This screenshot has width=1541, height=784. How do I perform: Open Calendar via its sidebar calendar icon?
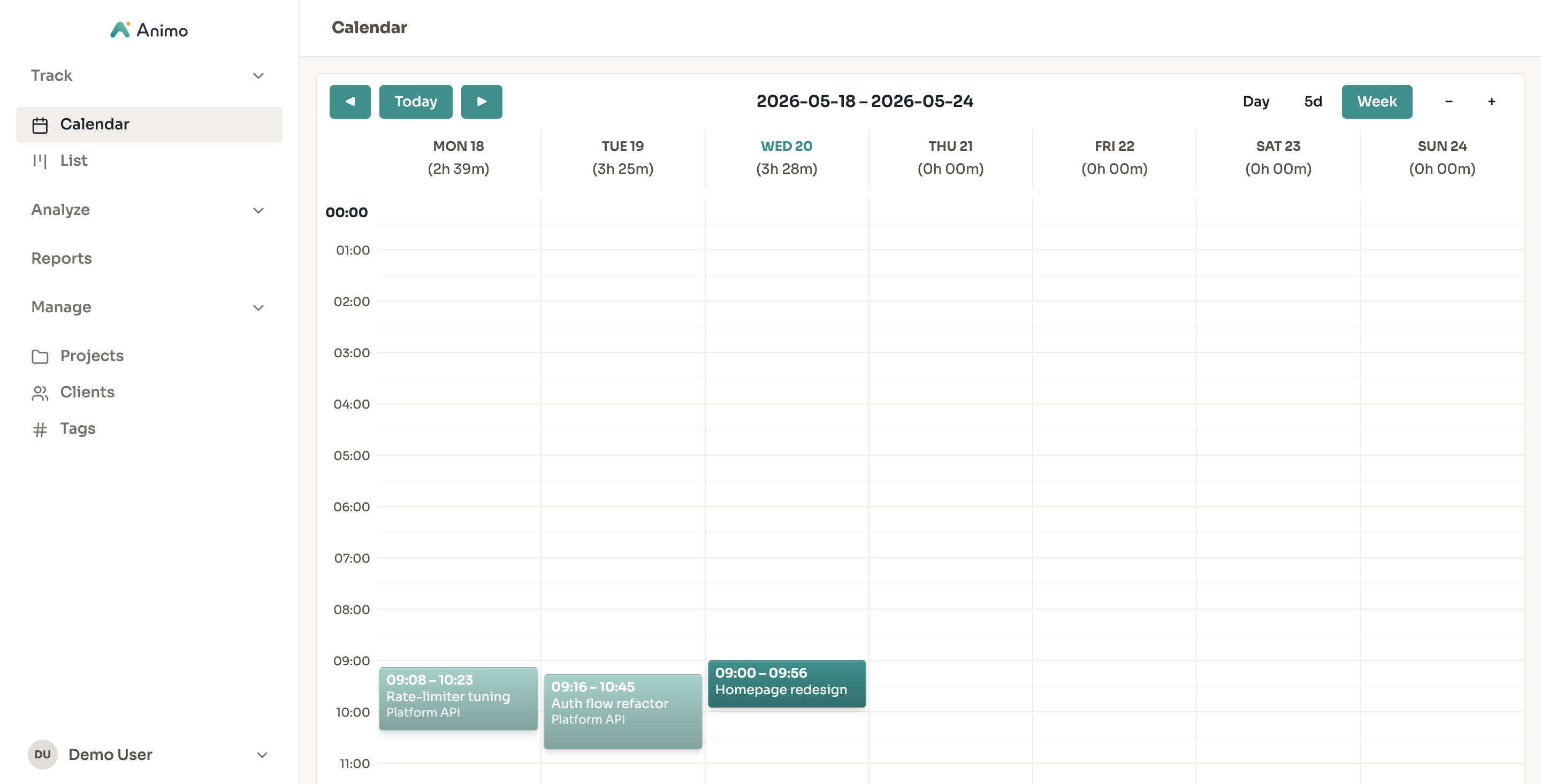[x=40, y=125]
